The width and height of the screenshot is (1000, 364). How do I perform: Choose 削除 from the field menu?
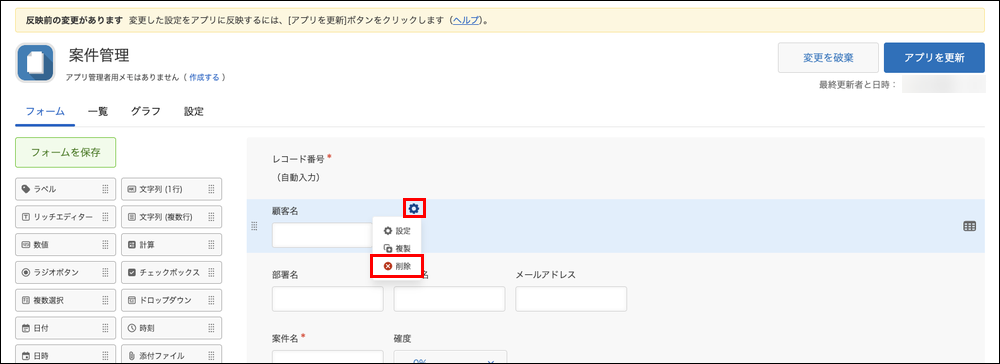[x=397, y=266]
